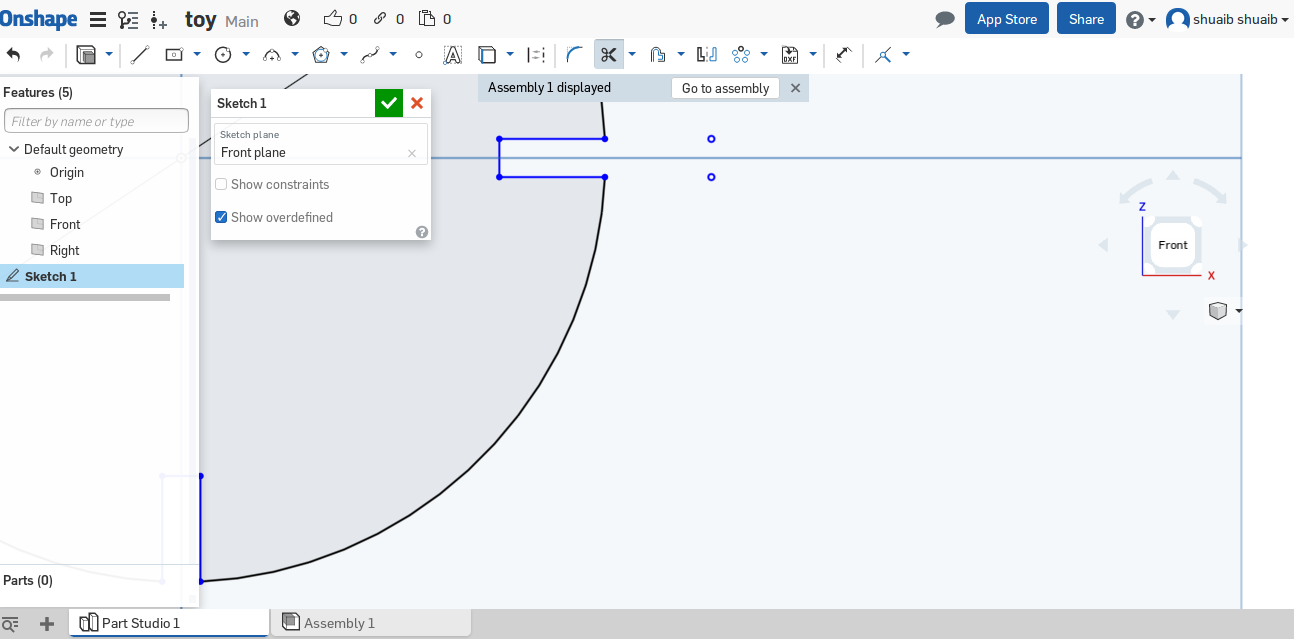
Task: Click the links count icon
Action: 380,18
